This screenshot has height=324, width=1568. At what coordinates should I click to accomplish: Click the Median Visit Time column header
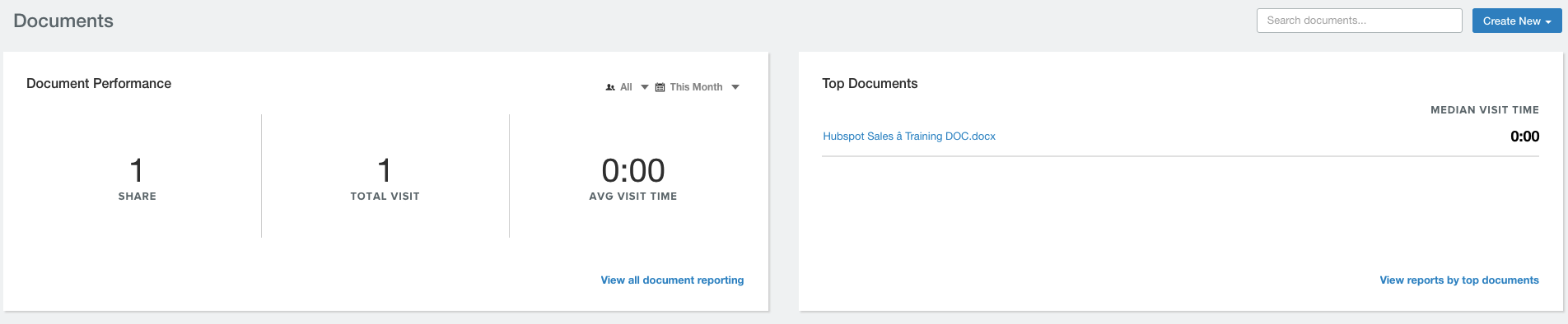click(x=1485, y=110)
